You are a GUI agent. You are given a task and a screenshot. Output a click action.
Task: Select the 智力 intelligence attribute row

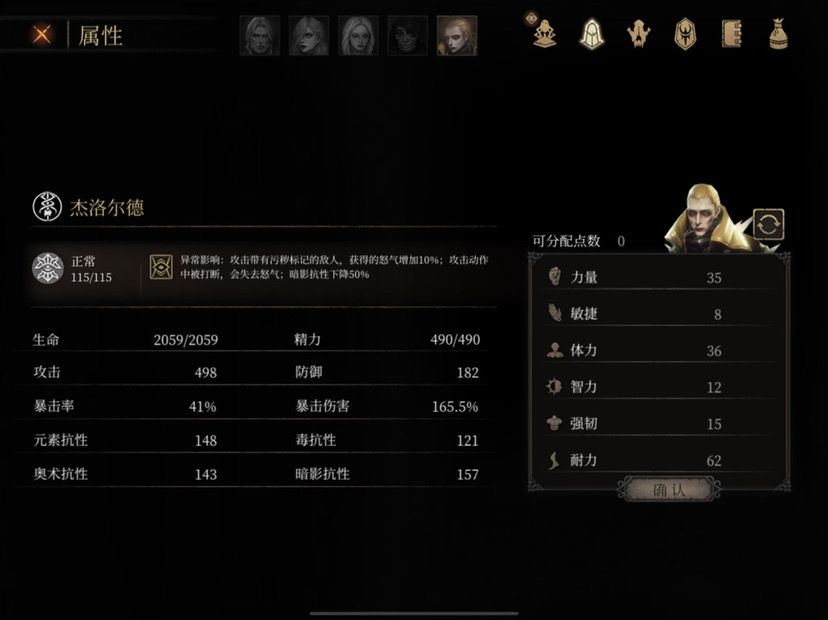pyautogui.click(x=660, y=387)
